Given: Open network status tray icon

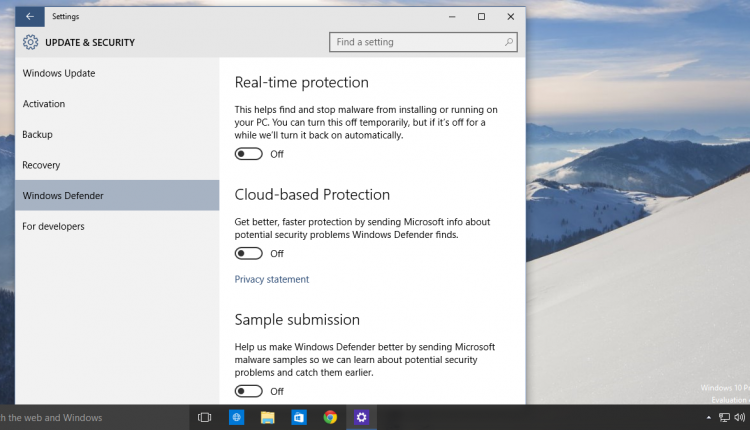Looking at the screenshot, I should (725, 418).
